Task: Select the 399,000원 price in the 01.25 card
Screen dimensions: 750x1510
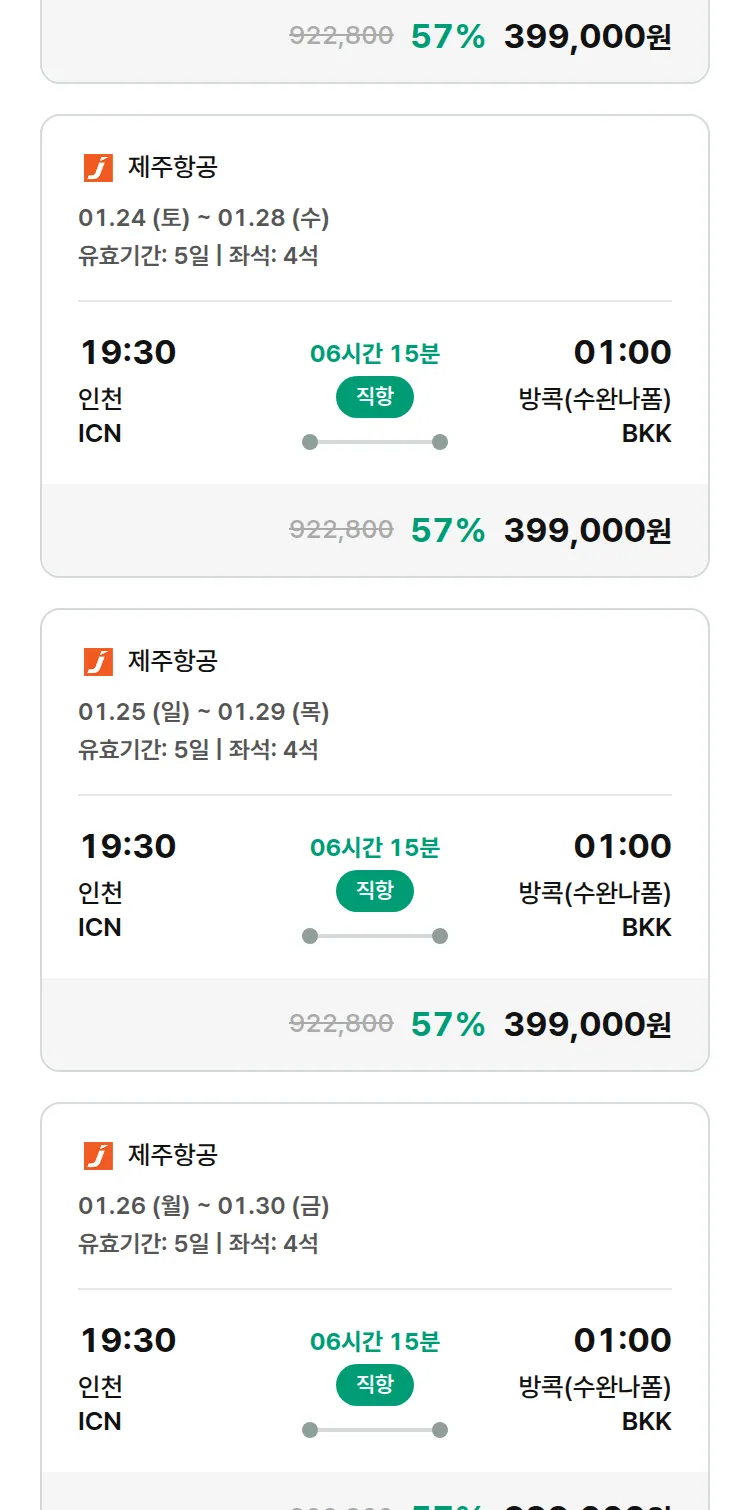Action: (587, 1024)
